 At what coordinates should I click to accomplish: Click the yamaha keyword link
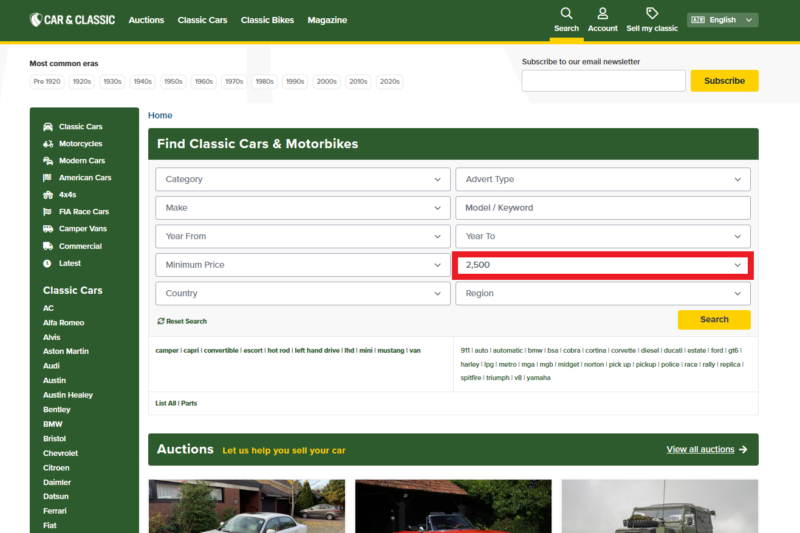[538, 378]
